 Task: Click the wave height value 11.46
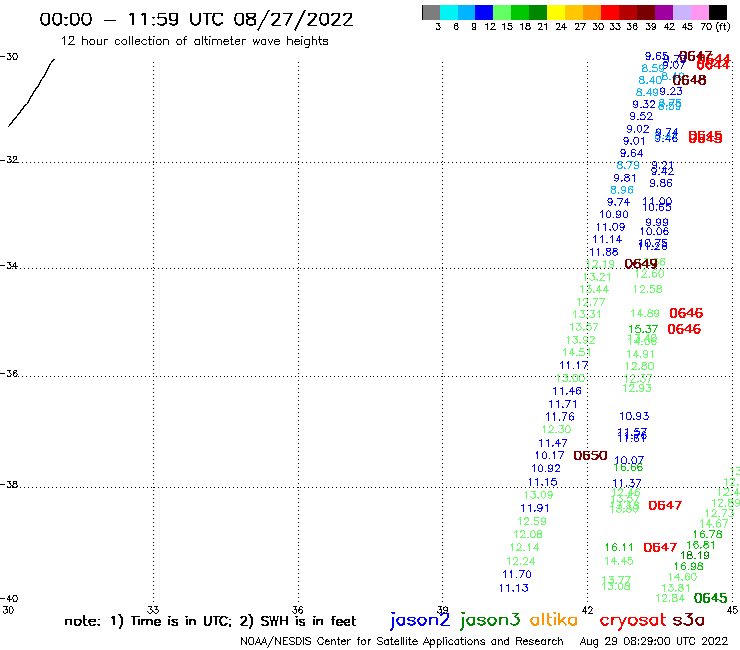567,391
